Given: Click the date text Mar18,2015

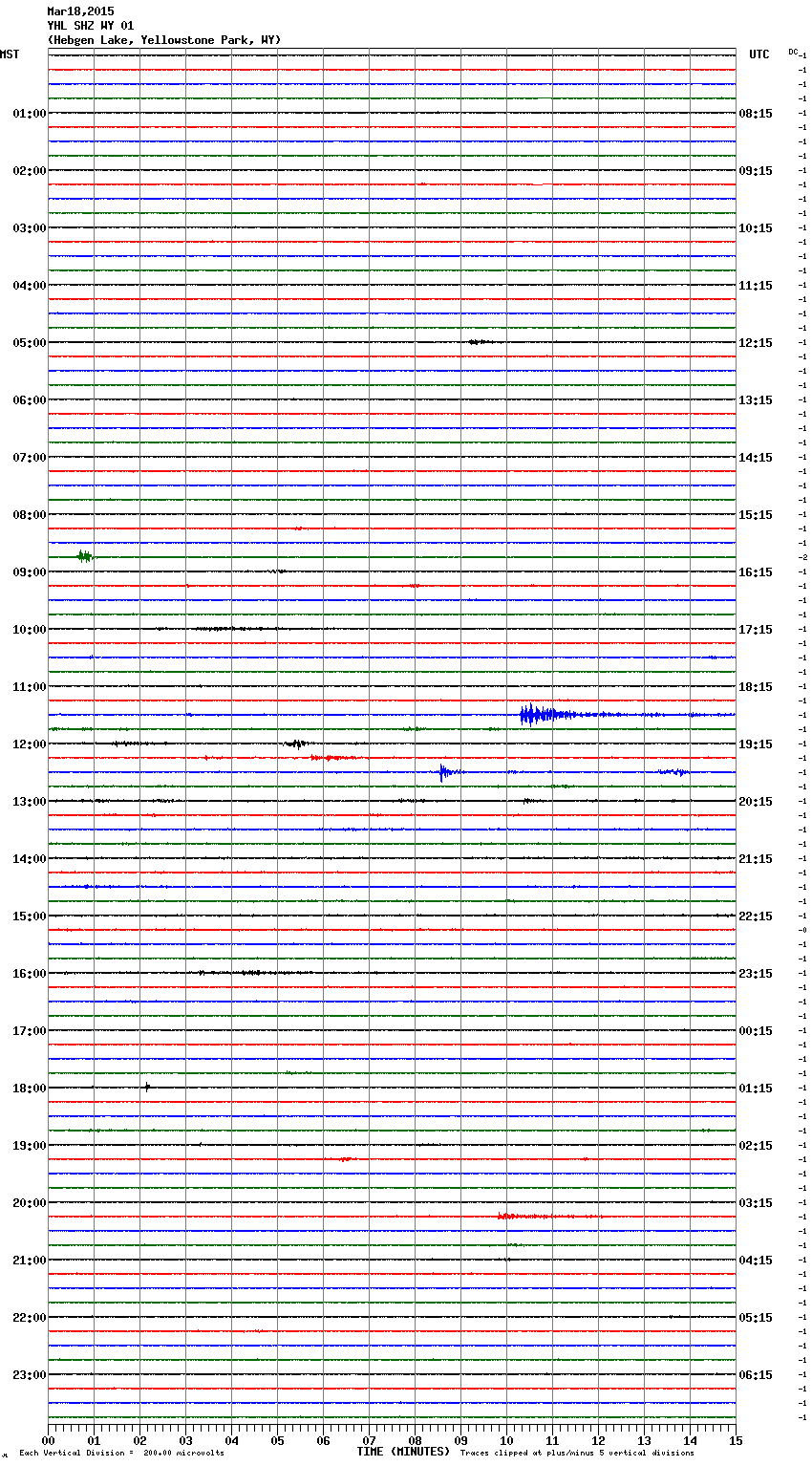Looking at the screenshot, I should point(80,11).
